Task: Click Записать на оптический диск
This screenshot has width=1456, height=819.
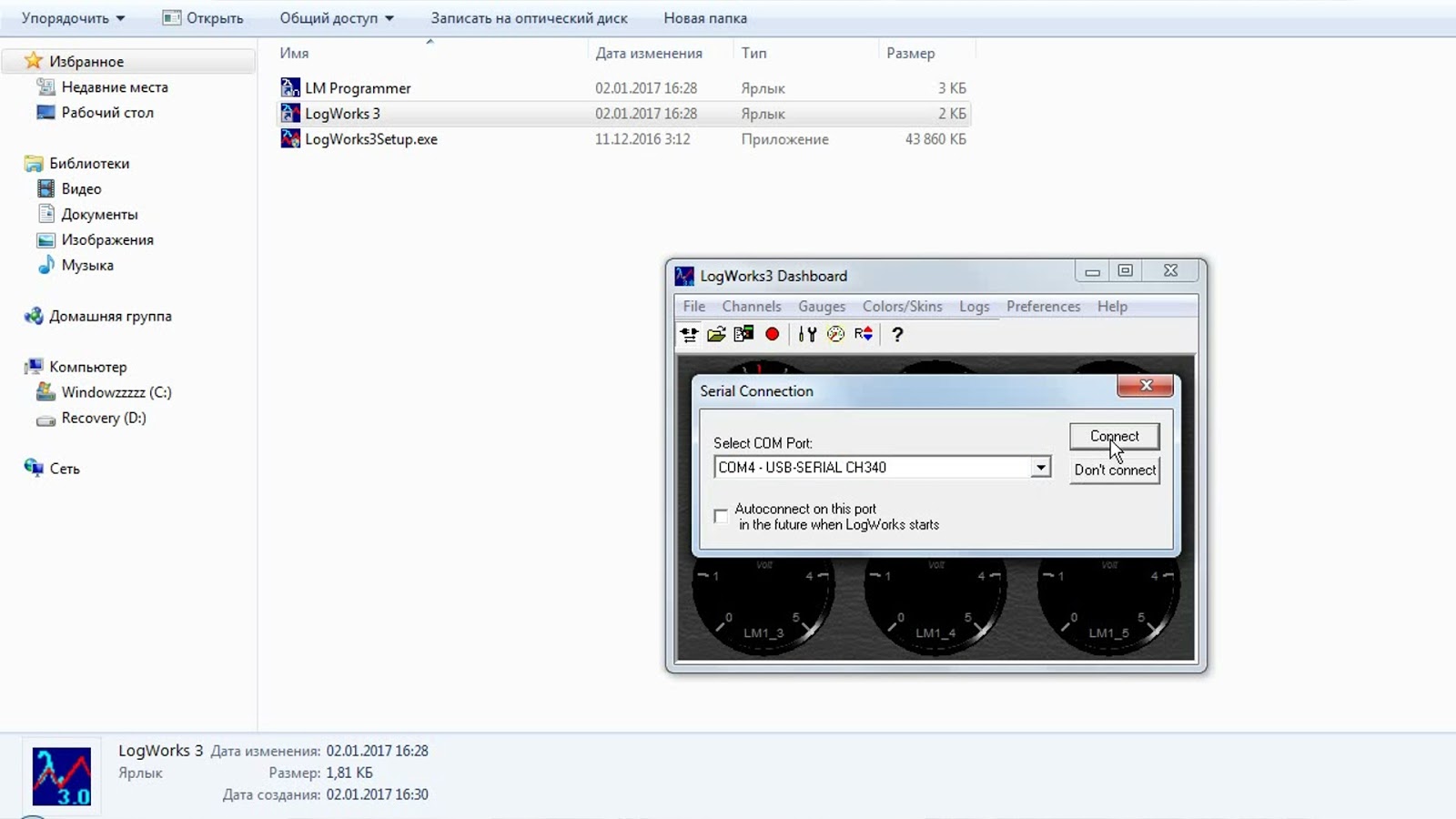Action: [529, 18]
